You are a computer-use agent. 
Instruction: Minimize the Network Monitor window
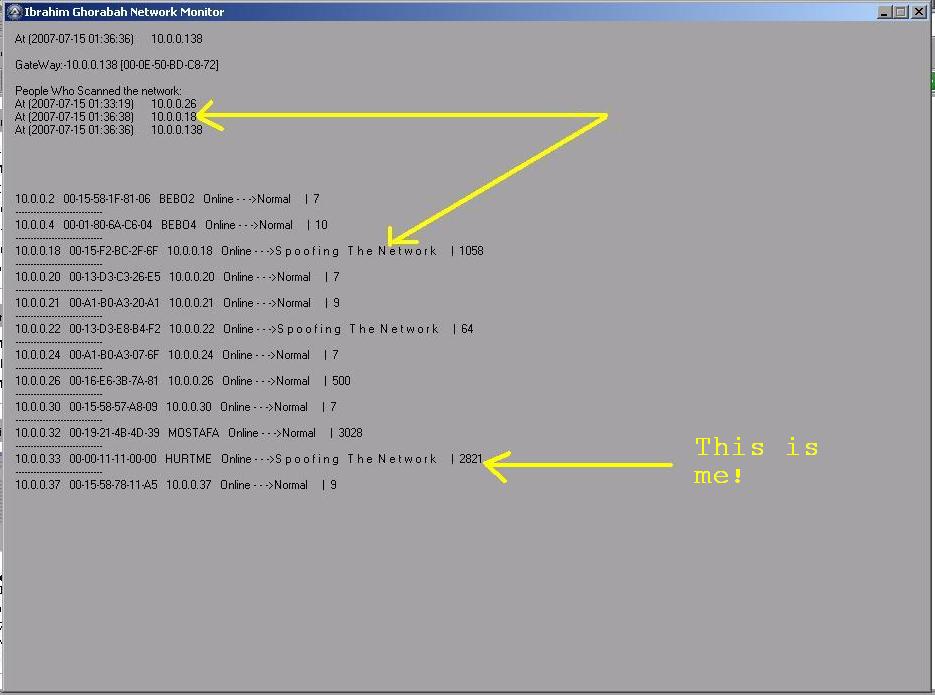[885, 12]
